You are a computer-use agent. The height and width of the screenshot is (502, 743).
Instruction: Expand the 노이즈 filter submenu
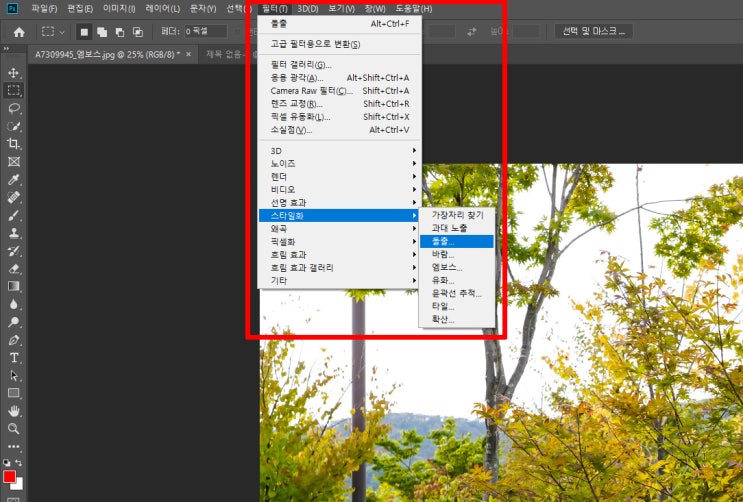point(339,164)
